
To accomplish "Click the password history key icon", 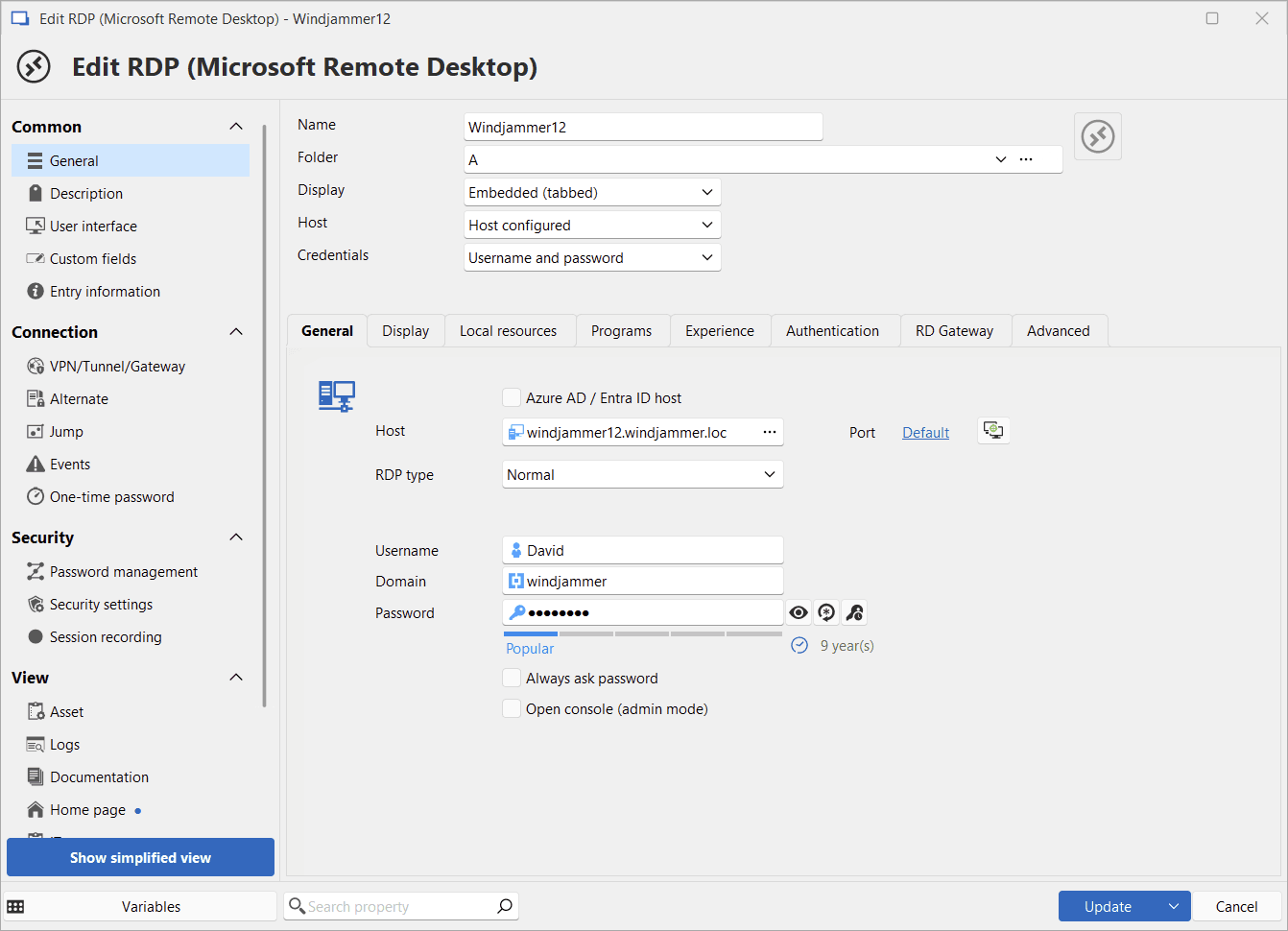I will (854, 613).
